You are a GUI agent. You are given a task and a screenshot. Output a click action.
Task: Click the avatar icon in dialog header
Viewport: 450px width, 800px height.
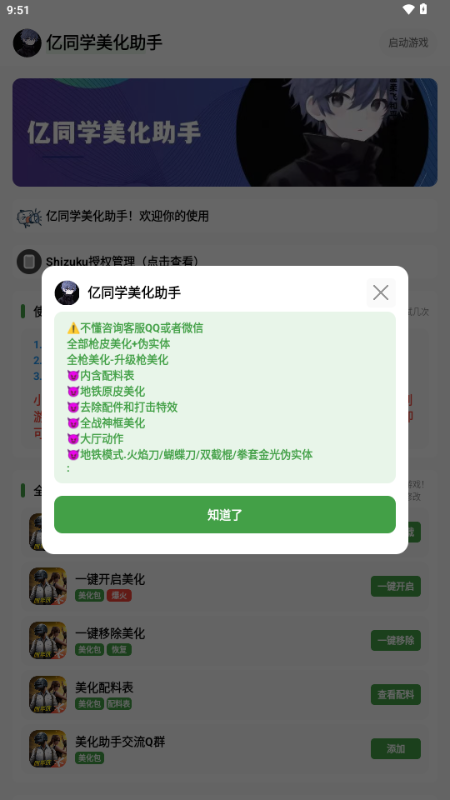tap(67, 293)
